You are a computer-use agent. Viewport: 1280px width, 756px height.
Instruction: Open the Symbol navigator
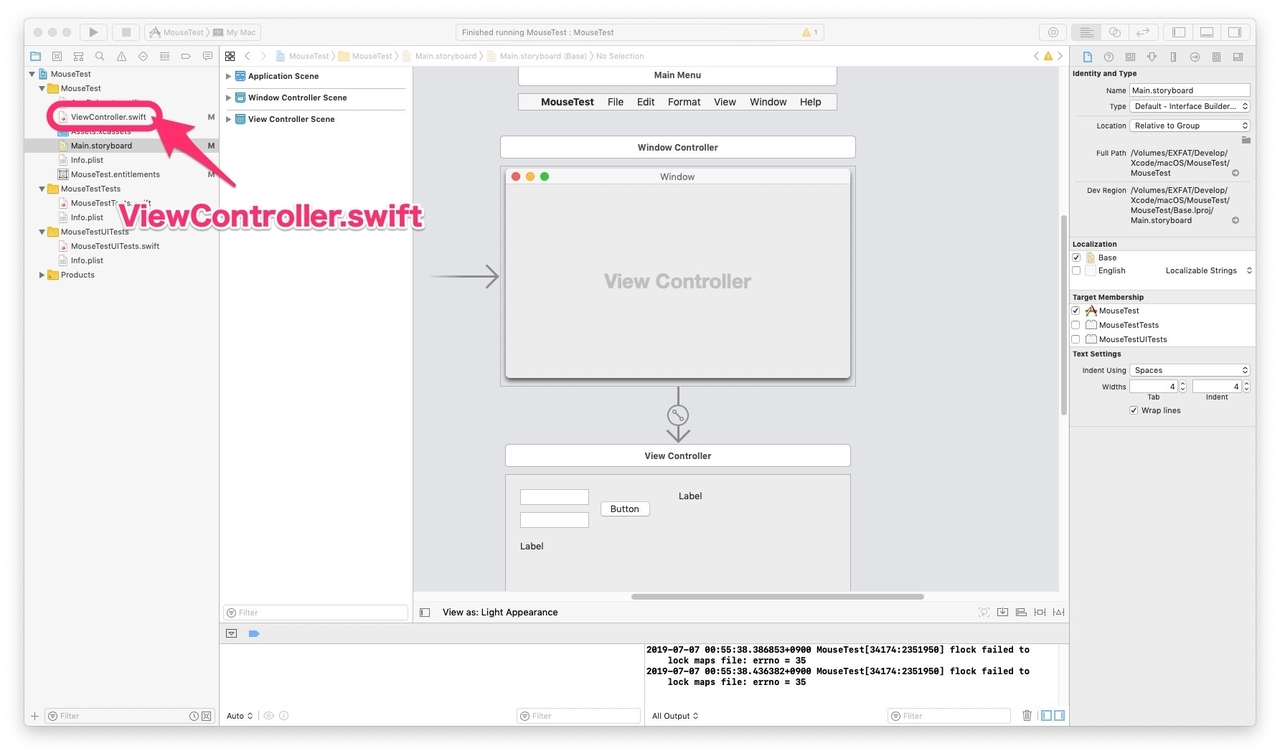(x=79, y=56)
